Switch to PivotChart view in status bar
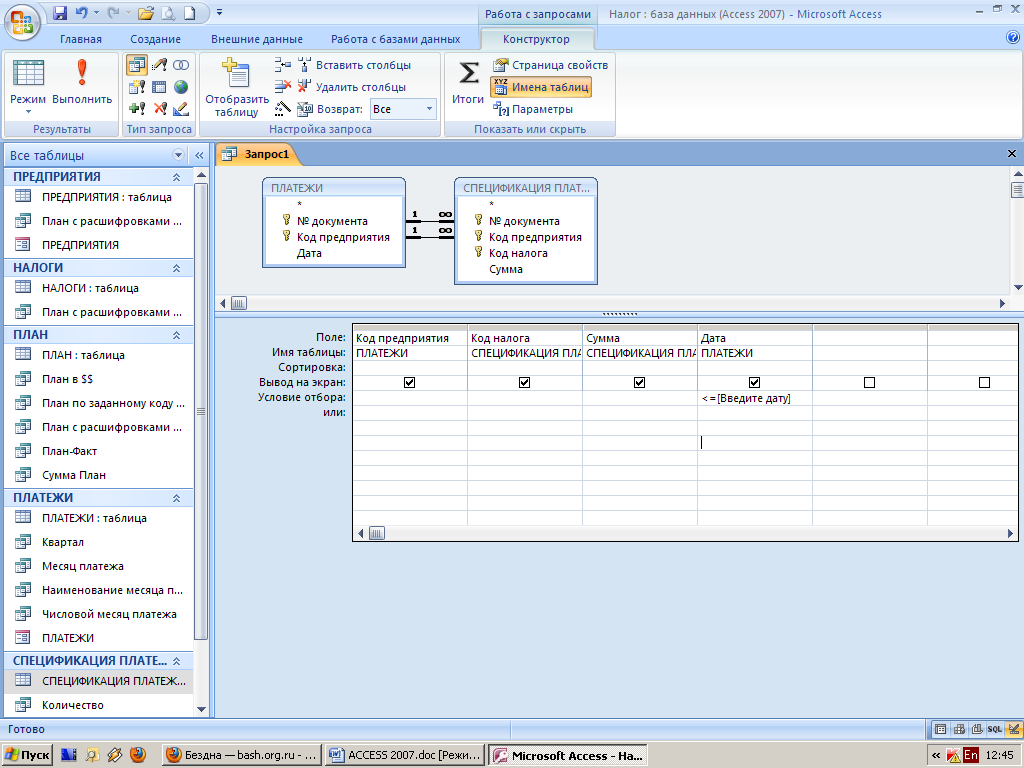The width and height of the screenshot is (1024, 768). pos(976,729)
